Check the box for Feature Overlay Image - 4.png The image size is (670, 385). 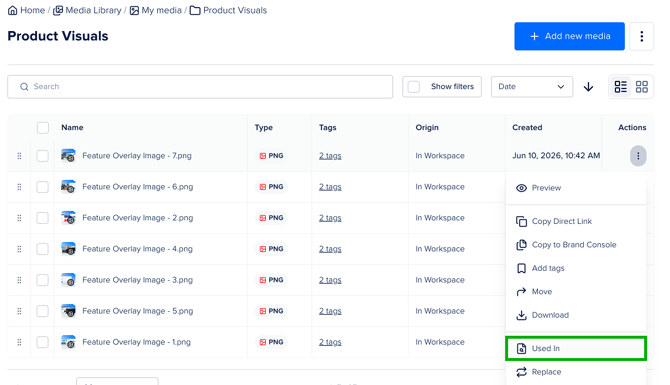pyautogui.click(x=42, y=249)
